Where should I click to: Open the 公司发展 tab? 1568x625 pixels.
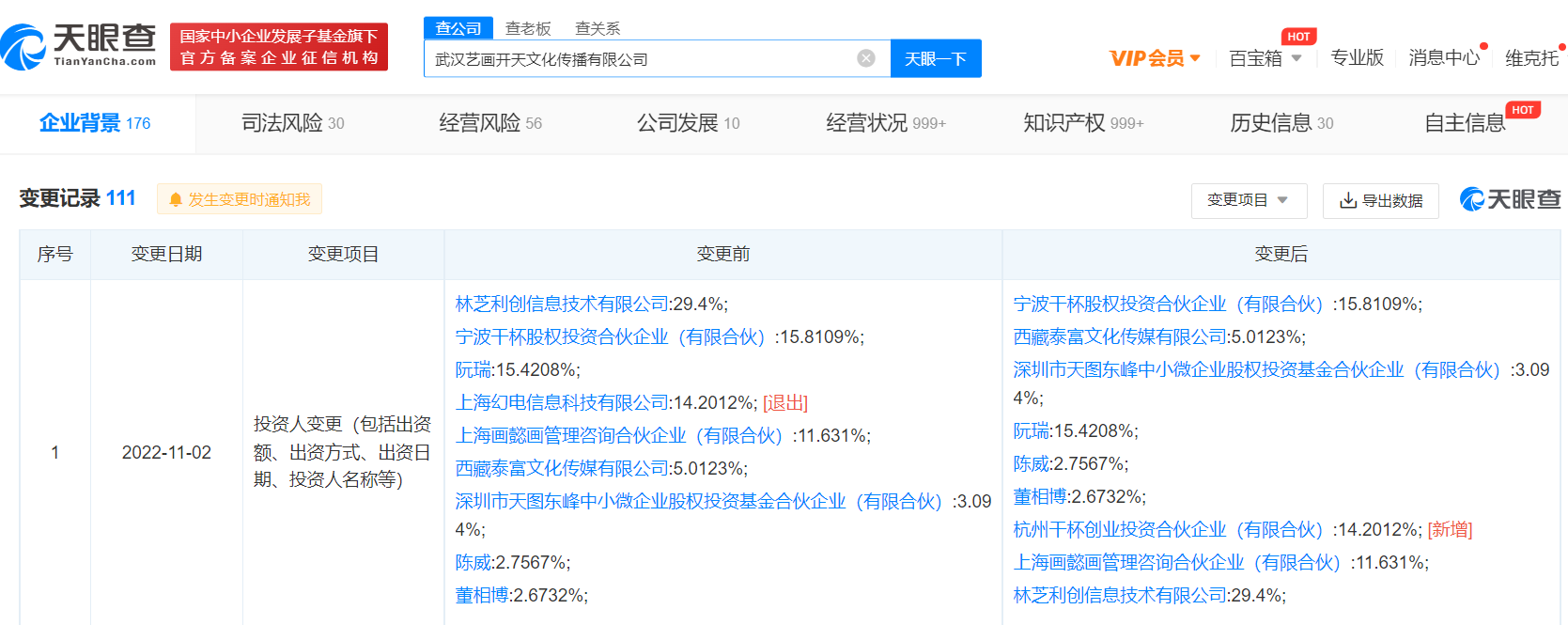[689, 123]
